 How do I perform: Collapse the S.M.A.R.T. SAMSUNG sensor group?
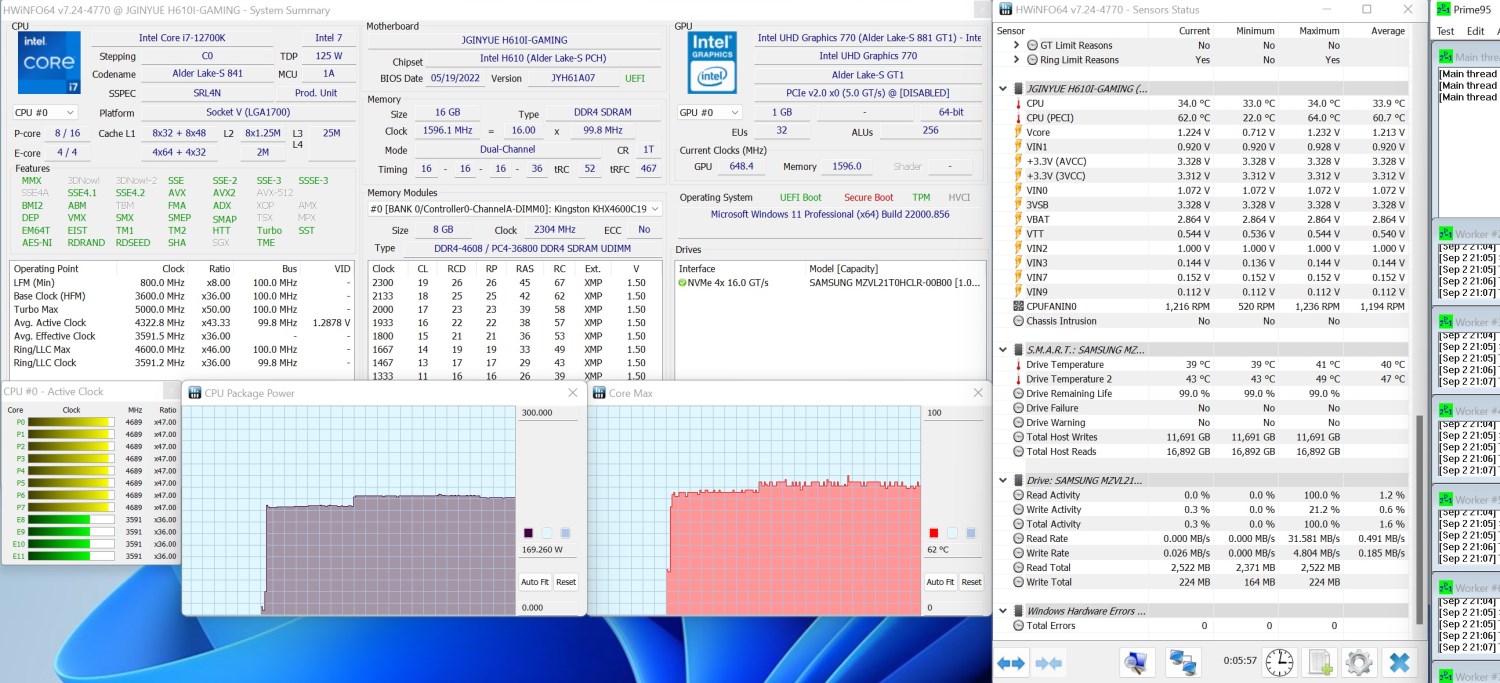(x=1004, y=350)
